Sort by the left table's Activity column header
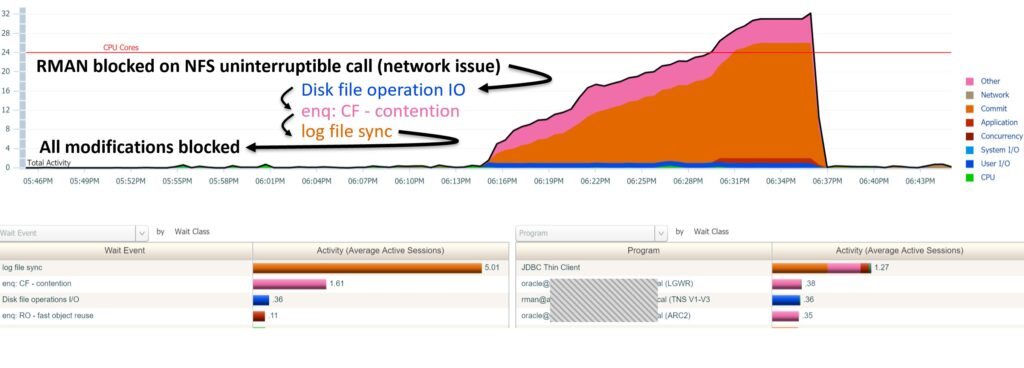The image size is (1024, 368). [x=380, y=251]
